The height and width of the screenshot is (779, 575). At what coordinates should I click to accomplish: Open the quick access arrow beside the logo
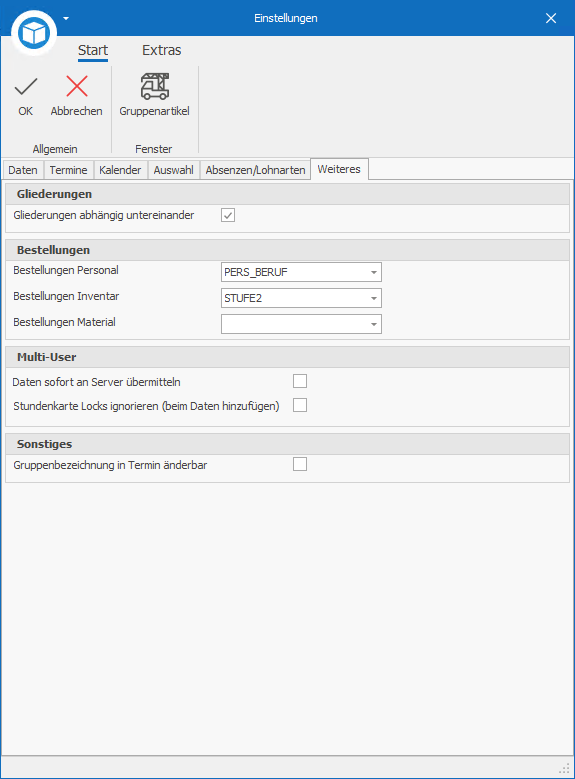66,18
